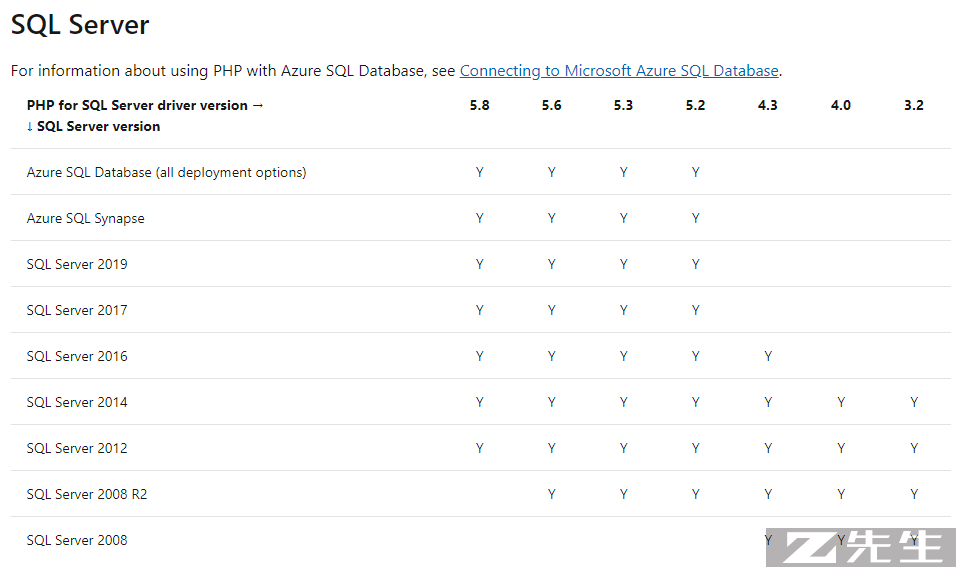Click the Y for SQL Server 2008 R2 under 3.2

(x=915, y=494)
